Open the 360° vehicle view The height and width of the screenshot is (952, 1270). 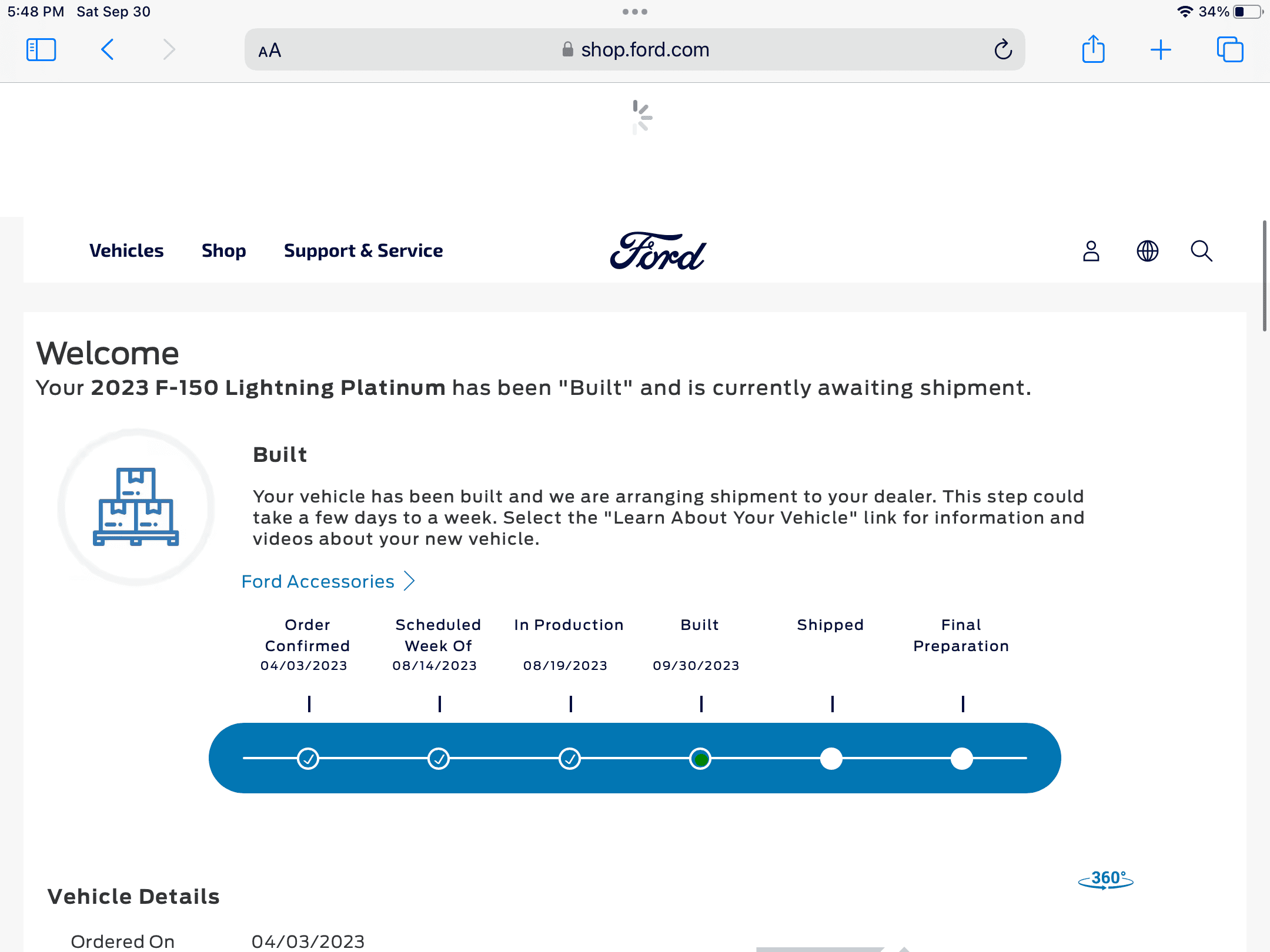click(1105, 880)
